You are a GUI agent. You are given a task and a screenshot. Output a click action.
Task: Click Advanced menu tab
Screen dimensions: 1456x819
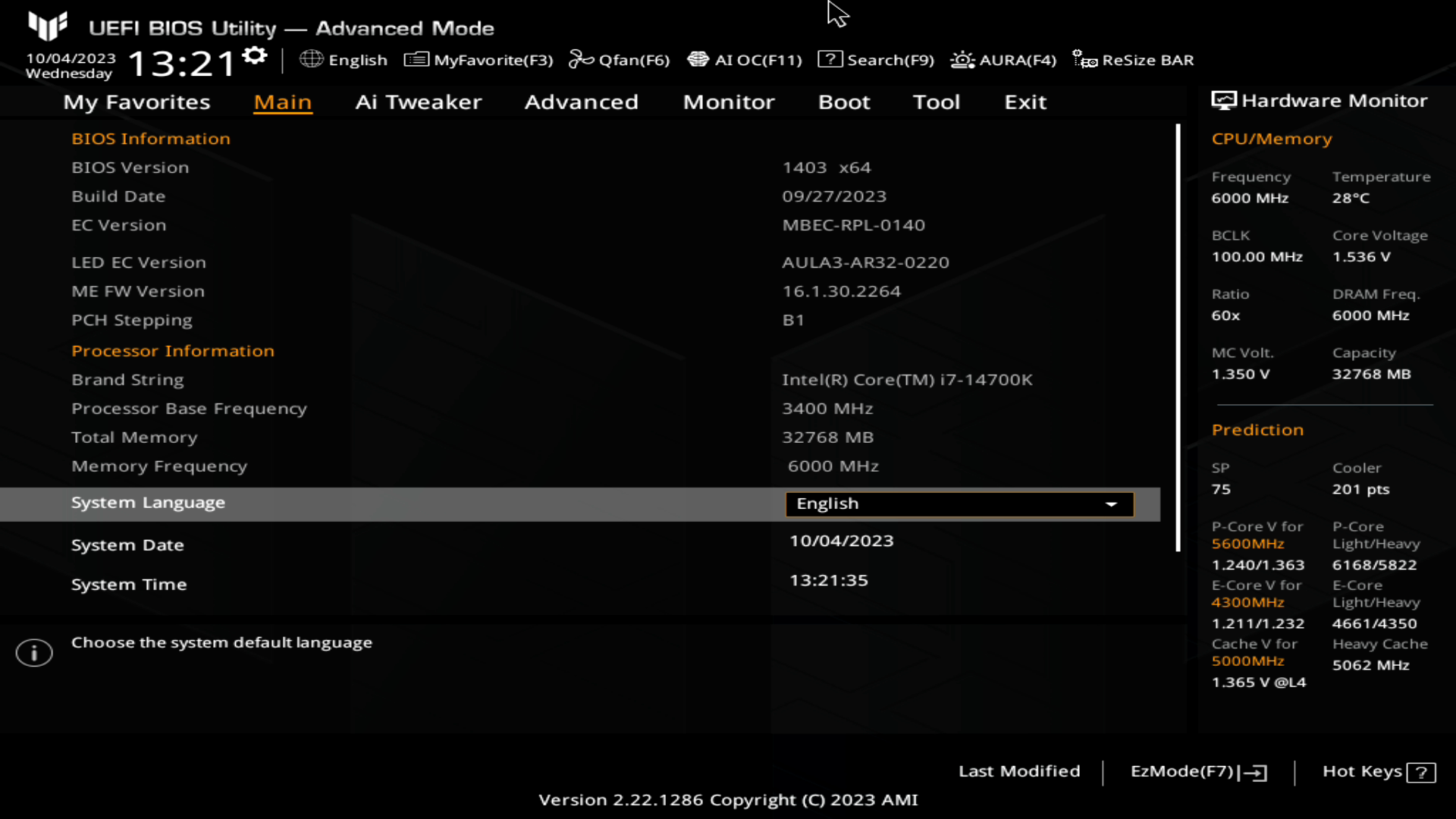pyautogui.click(x=582, y=101)
